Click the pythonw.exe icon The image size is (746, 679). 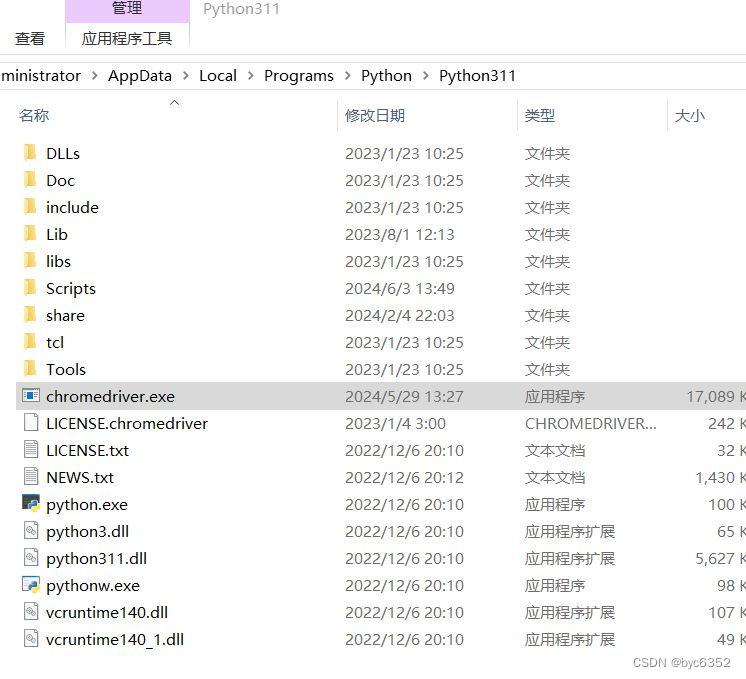point(31,584)
